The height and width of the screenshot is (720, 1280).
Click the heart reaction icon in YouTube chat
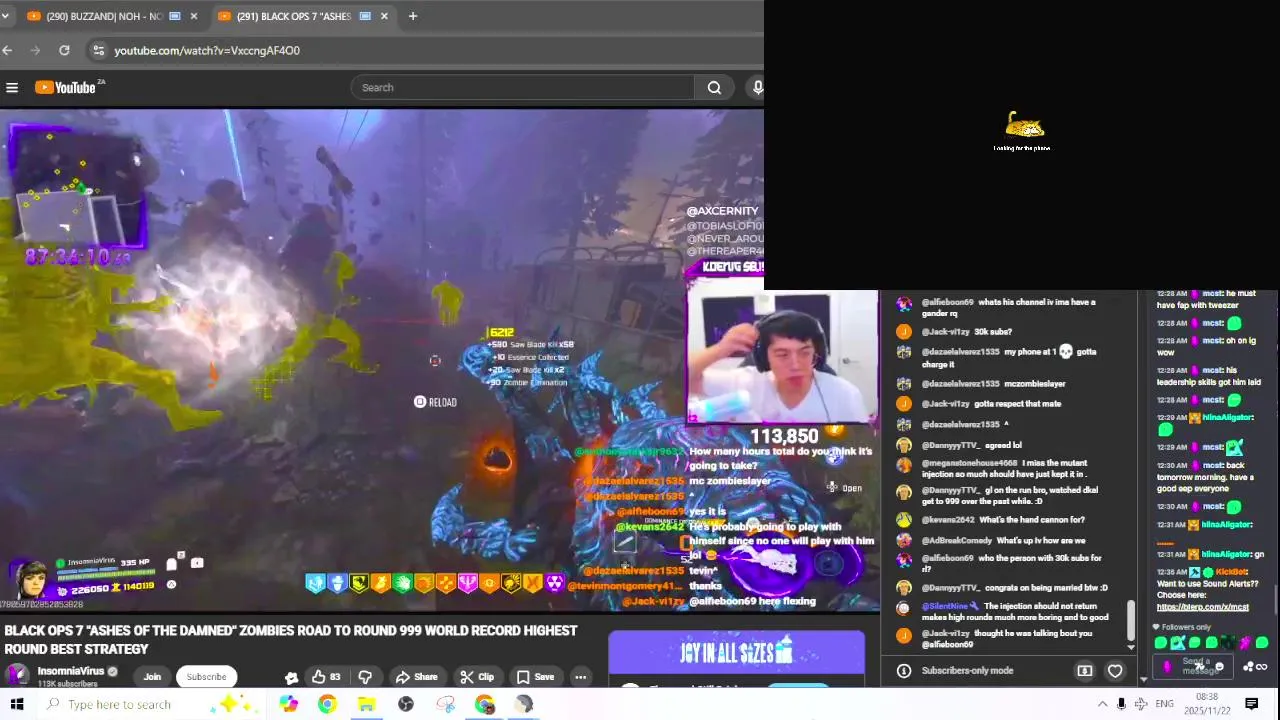[x=1115, y=671]
